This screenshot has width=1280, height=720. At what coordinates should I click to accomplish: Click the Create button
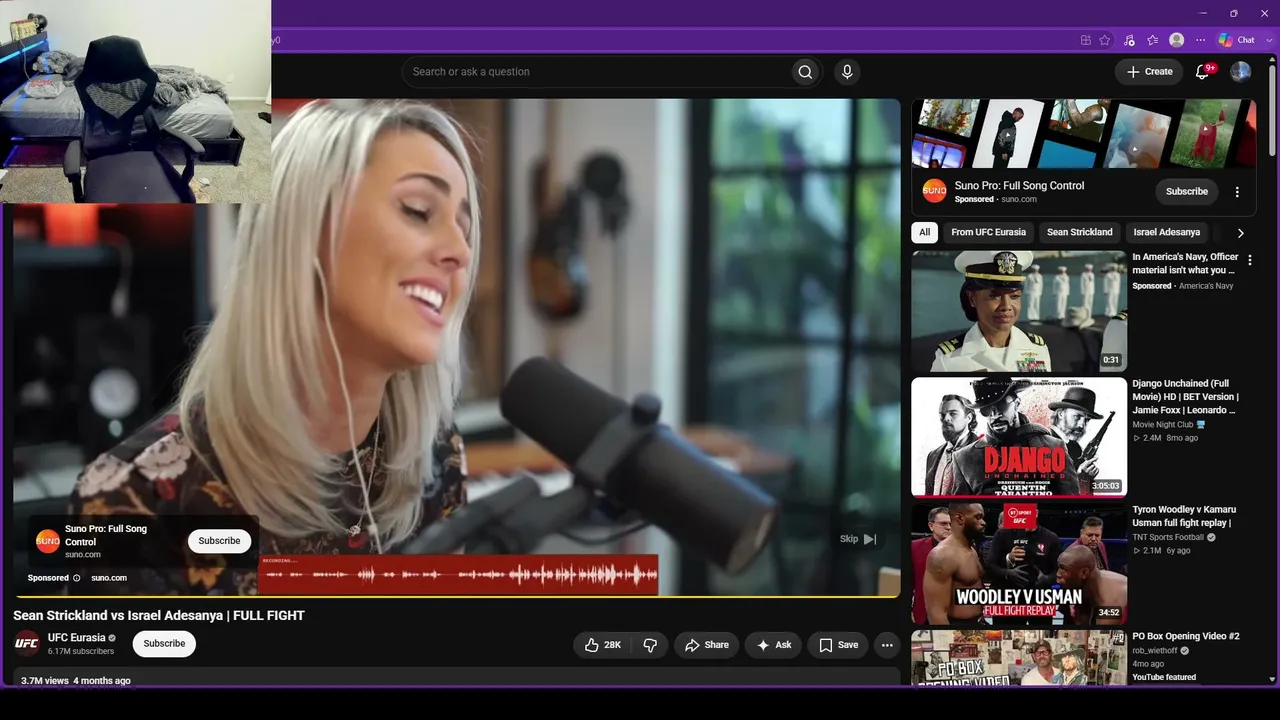click(1149, 72)
